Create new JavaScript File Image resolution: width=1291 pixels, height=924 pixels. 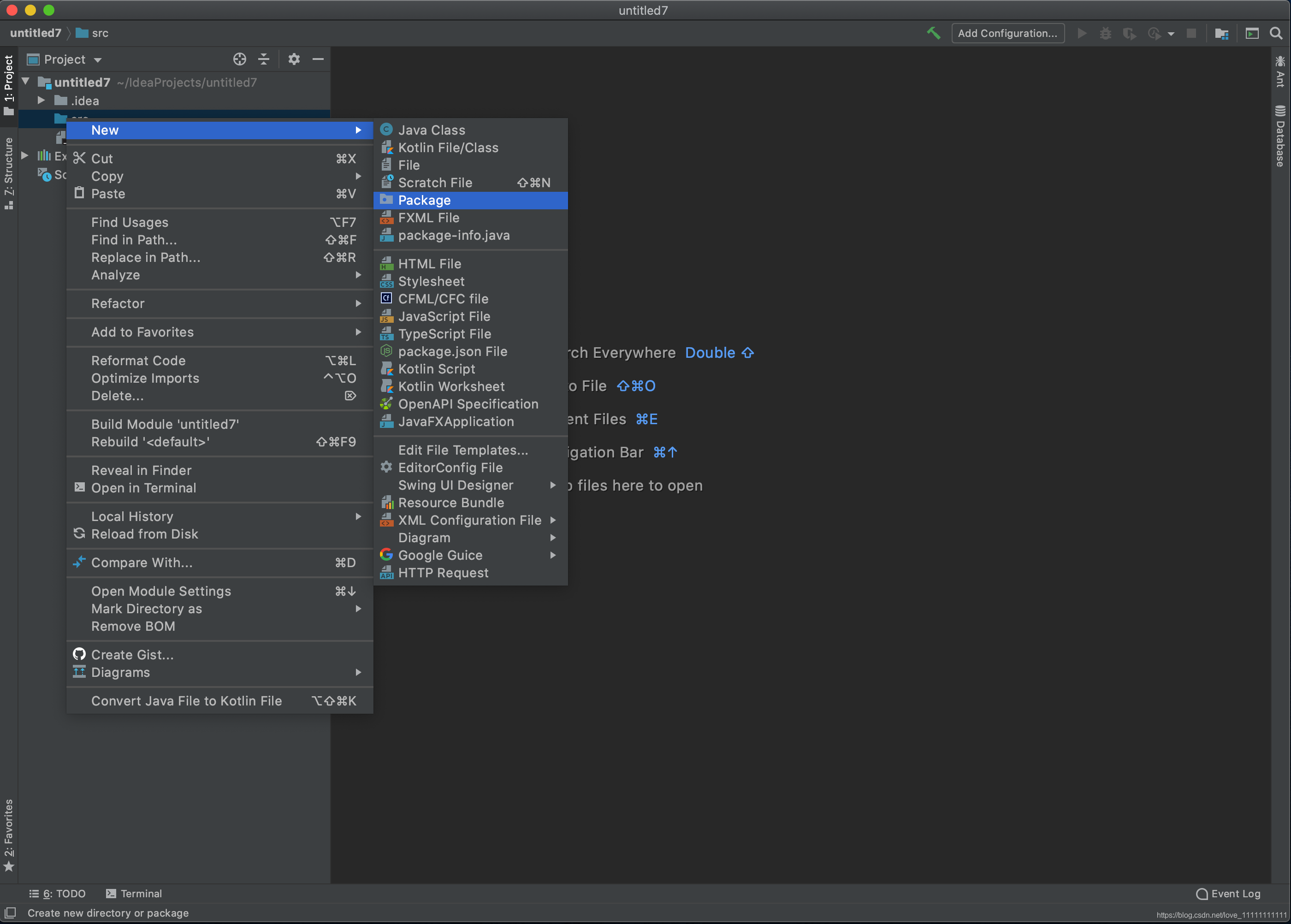470,317
